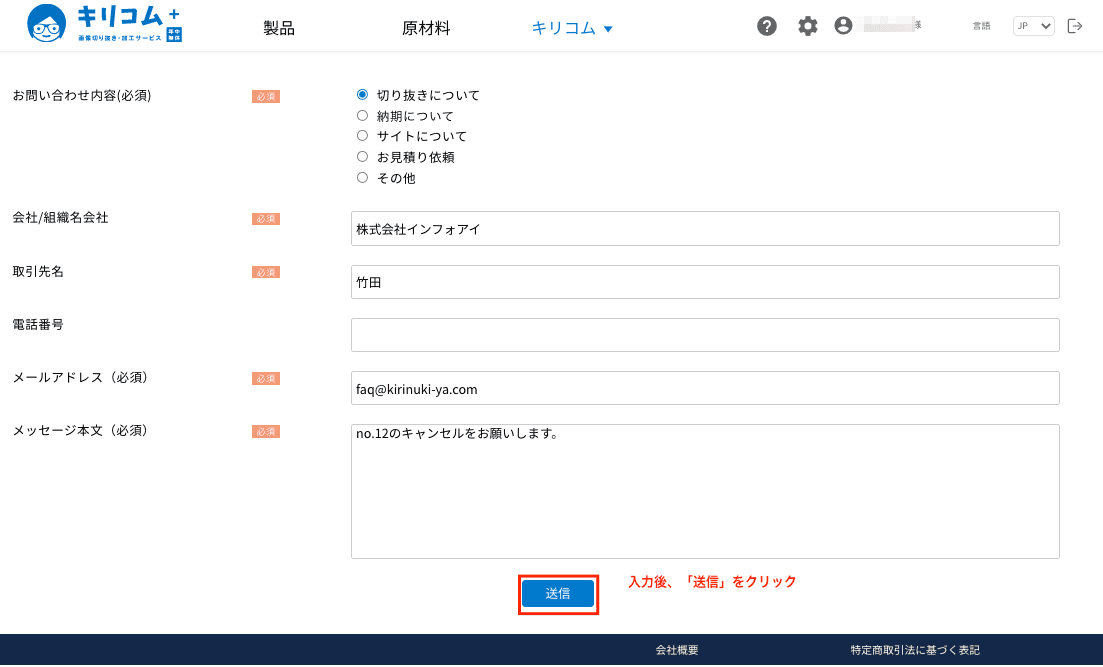Click the 取引先名 field containing 竹田

pyautogui.click(x=705, y=282)
